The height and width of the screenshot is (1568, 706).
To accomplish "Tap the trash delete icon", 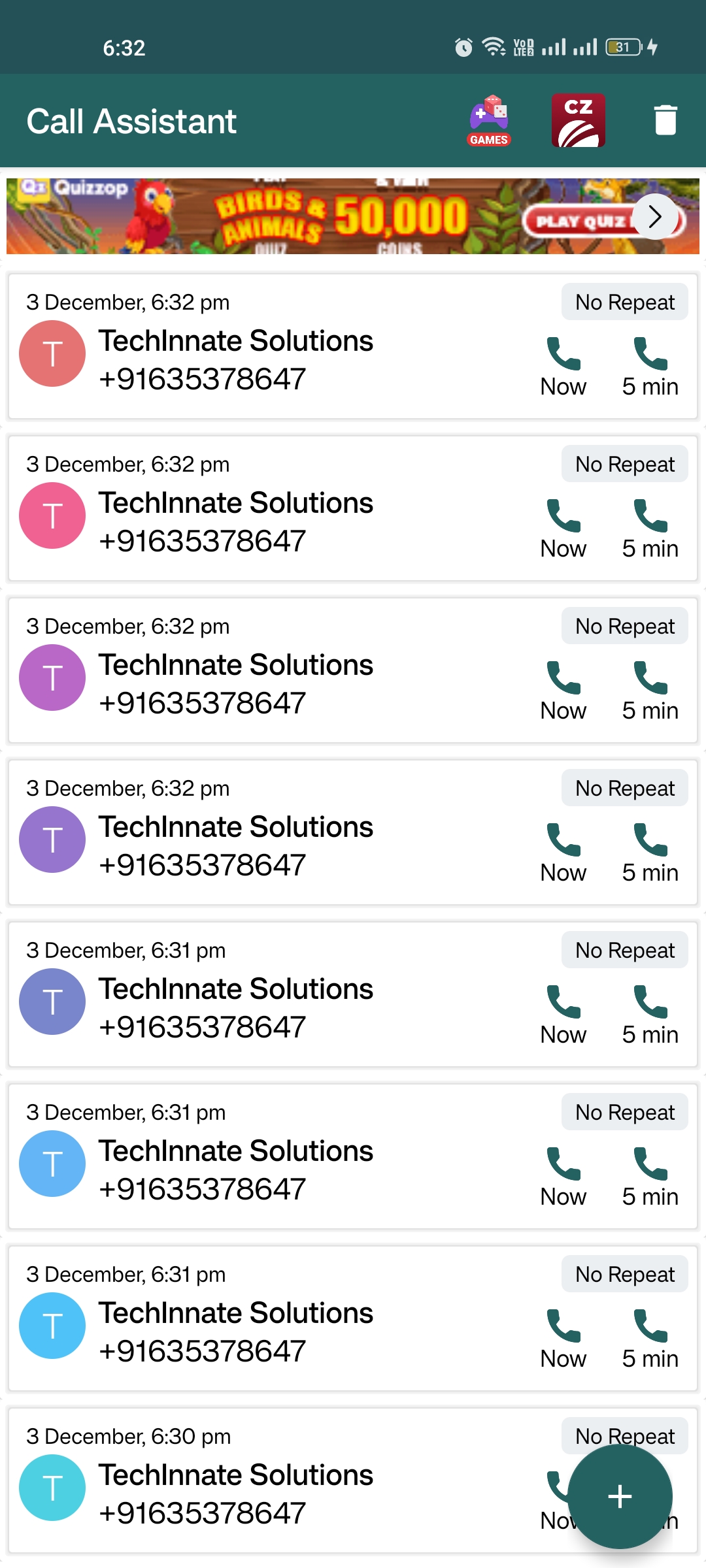I will 665,121.
